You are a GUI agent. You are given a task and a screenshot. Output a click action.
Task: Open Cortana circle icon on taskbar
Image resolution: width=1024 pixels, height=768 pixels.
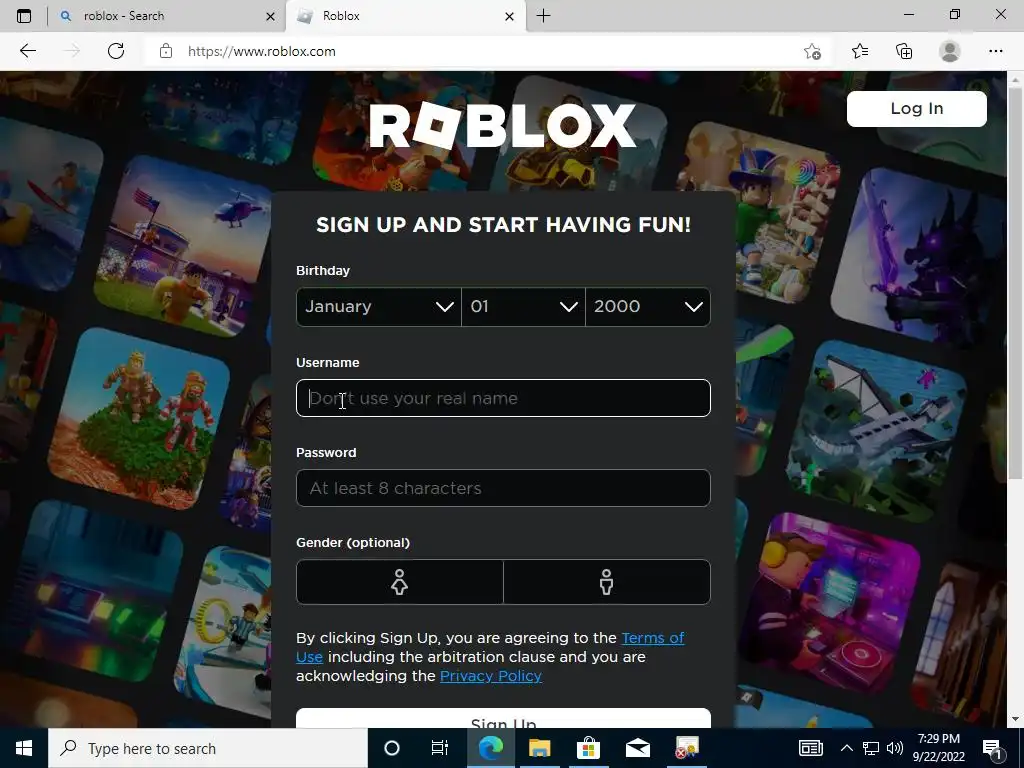391,748
